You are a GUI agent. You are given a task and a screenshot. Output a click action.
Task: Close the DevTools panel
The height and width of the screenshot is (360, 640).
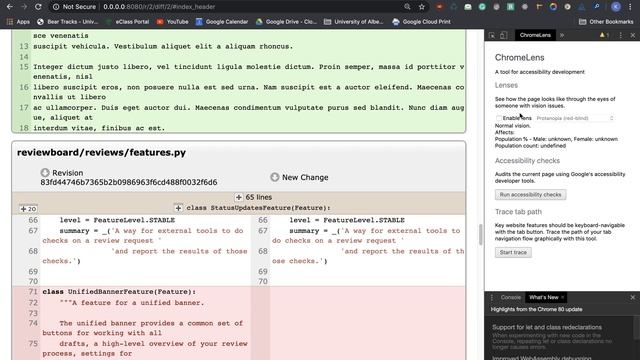pos(633,36)
